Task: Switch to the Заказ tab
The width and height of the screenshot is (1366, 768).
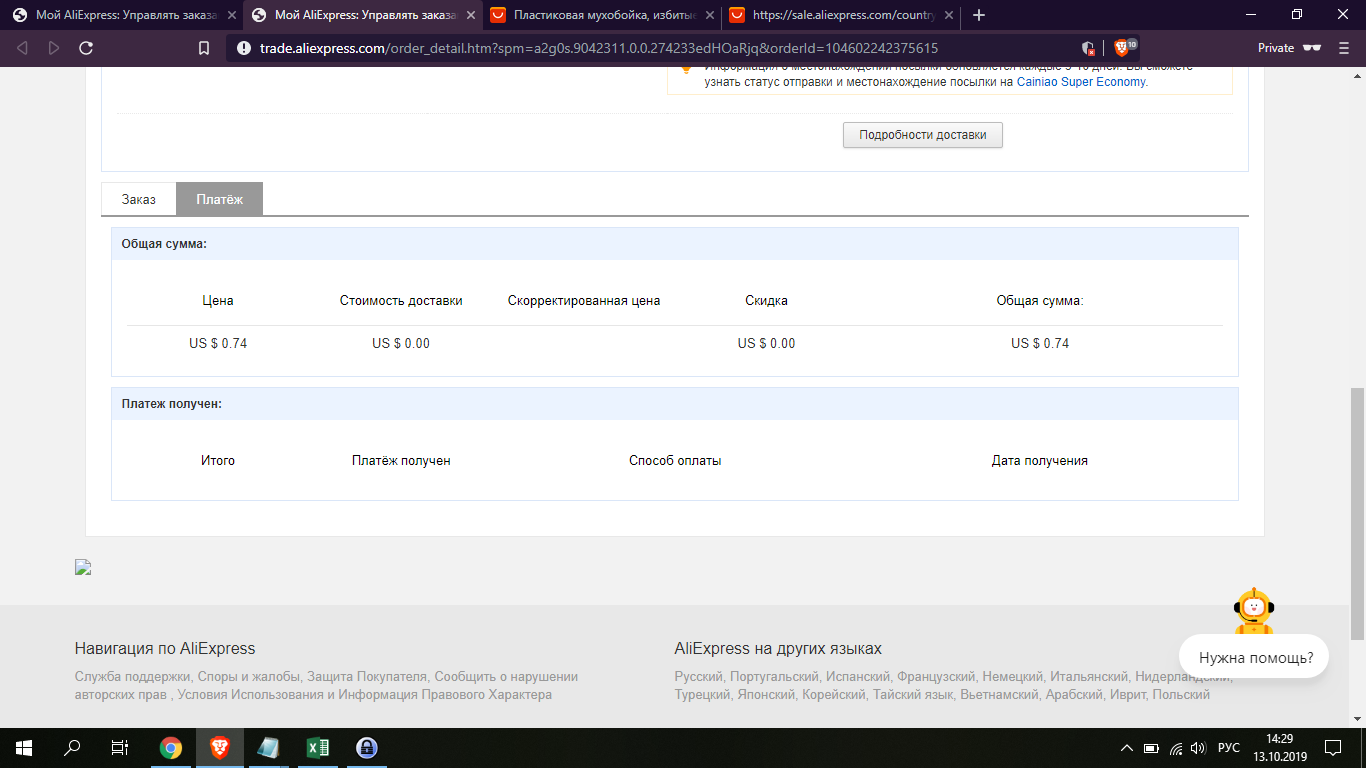Action: coord(139,199)
